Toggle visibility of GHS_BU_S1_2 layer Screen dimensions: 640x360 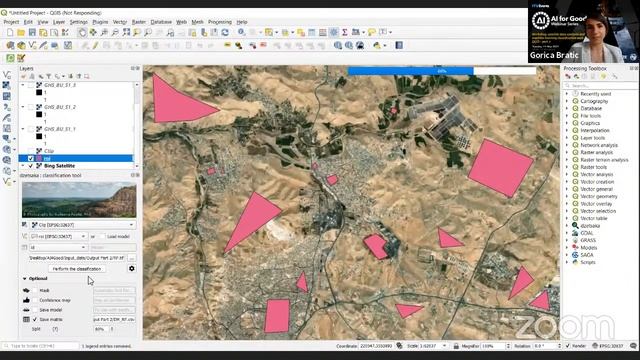31,107
